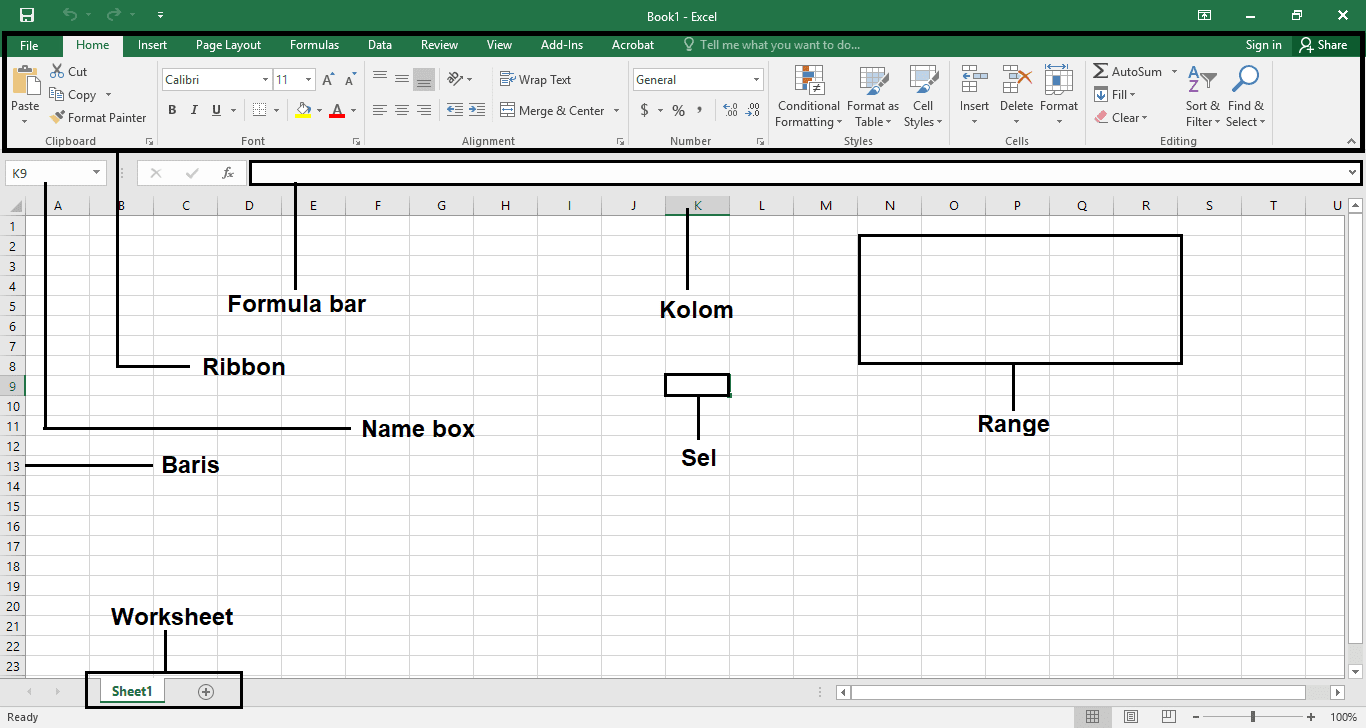Open the Page Layout tab
The image size is (1366, 728).
228,44
